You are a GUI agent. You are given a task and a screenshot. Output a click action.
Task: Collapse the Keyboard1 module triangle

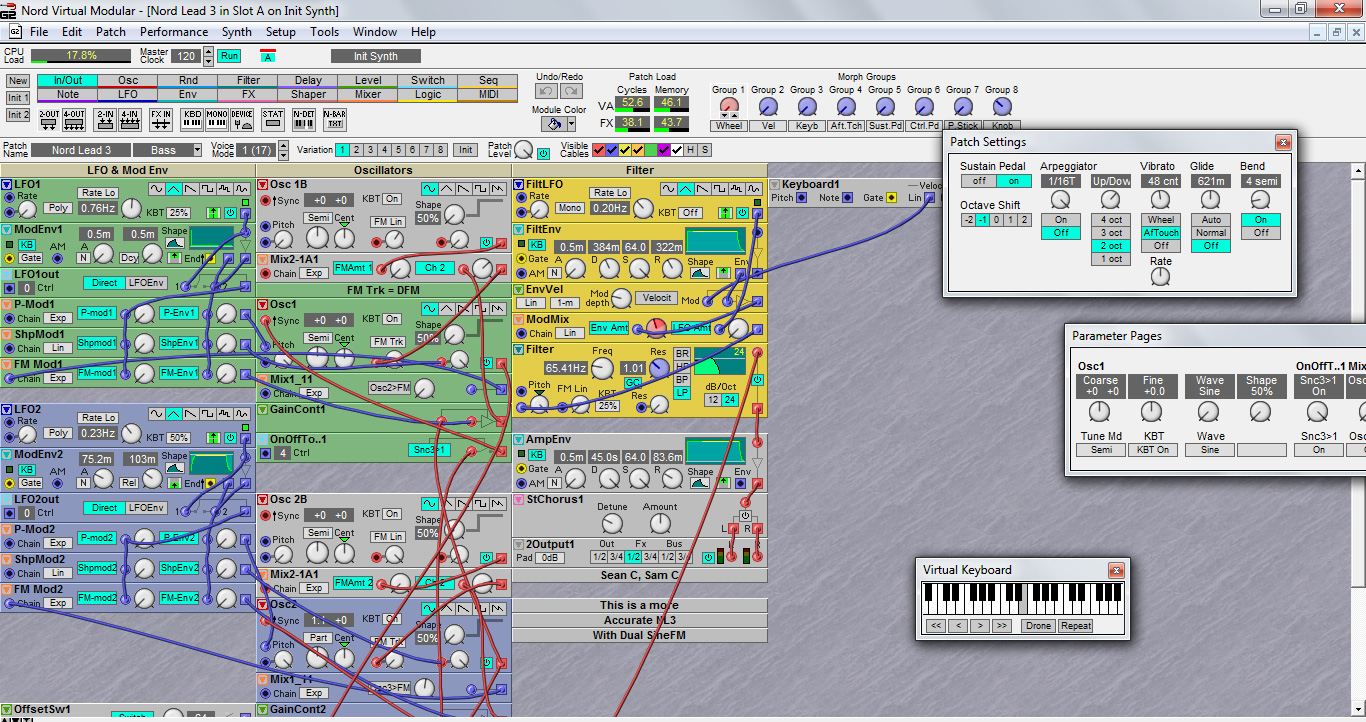(774, 185)
